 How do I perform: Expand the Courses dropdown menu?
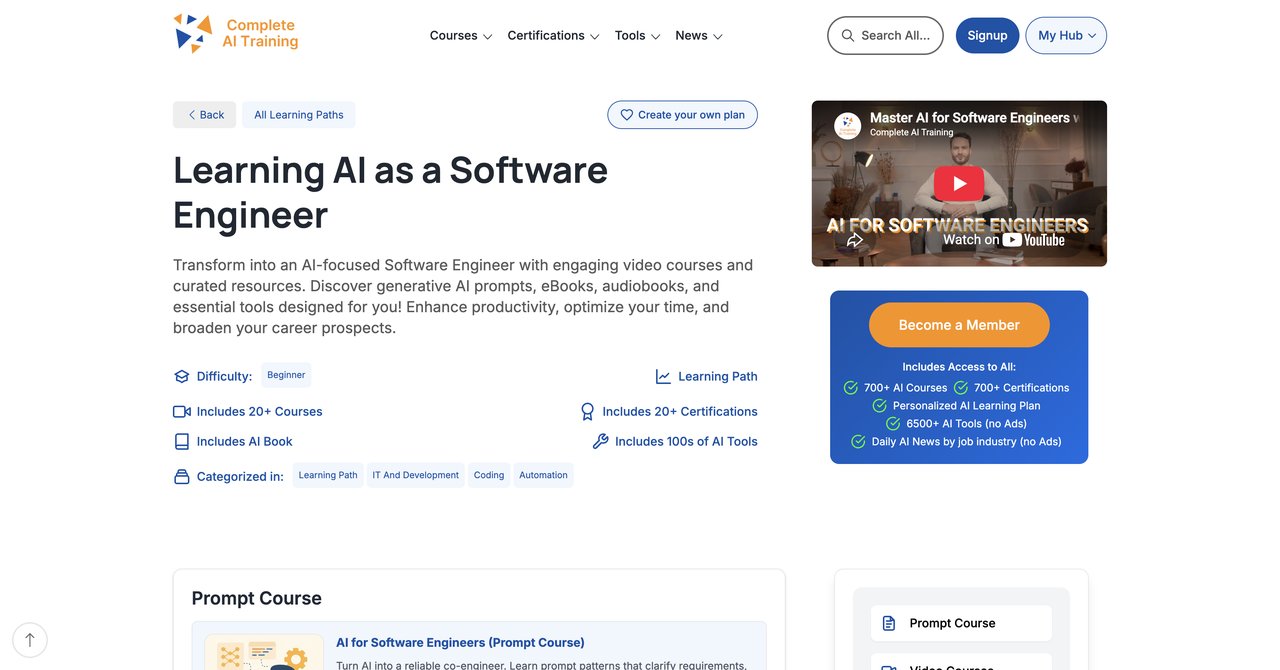(x=461, y=35)
